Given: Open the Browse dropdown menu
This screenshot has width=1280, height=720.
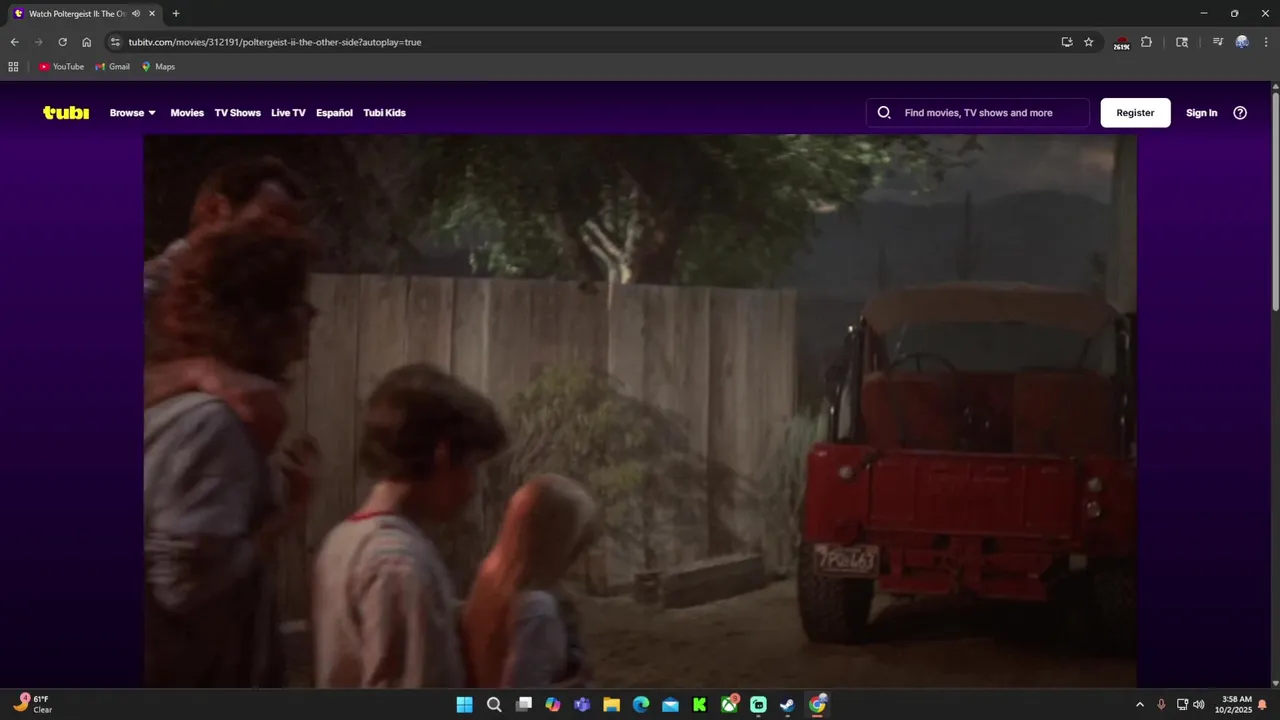Looking at the screenshot, I should click(x=133, y=113).
